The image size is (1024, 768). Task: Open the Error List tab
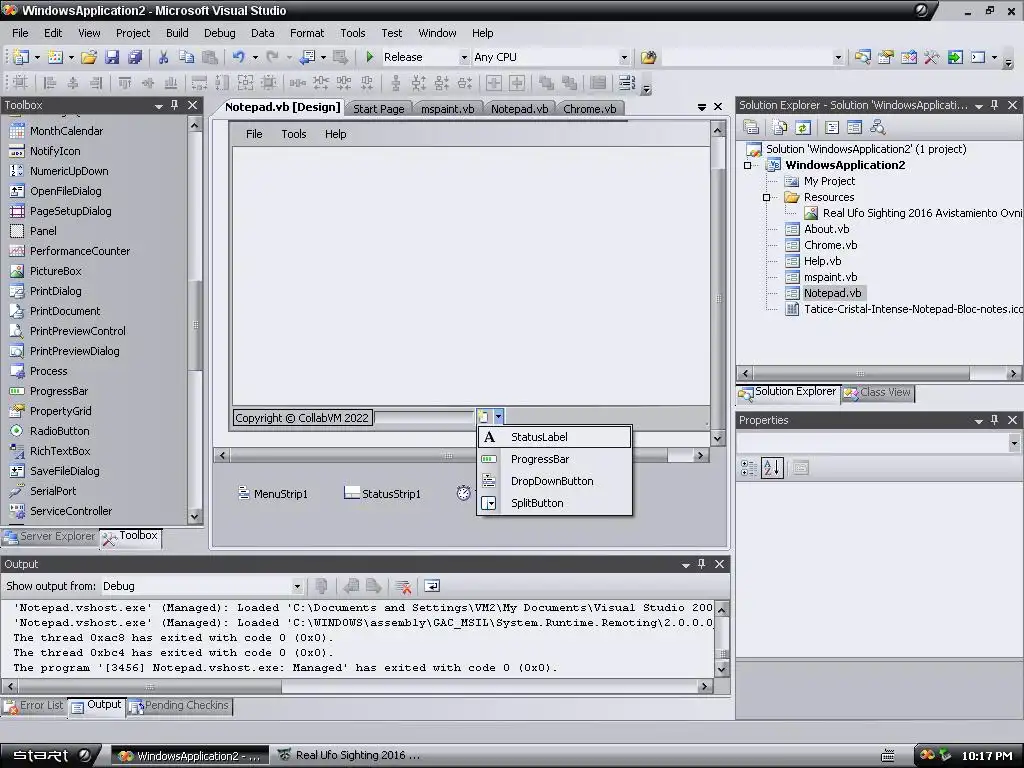coord(33,705)
